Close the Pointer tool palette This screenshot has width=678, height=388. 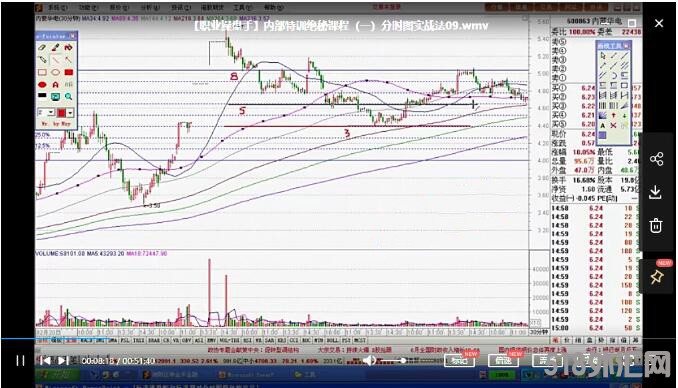[73, 36]
